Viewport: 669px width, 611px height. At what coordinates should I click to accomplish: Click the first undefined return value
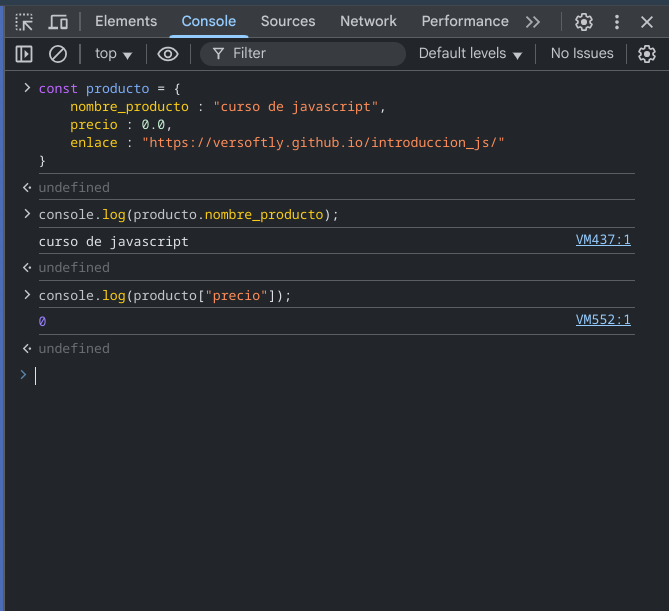click(x=74, y=187)
